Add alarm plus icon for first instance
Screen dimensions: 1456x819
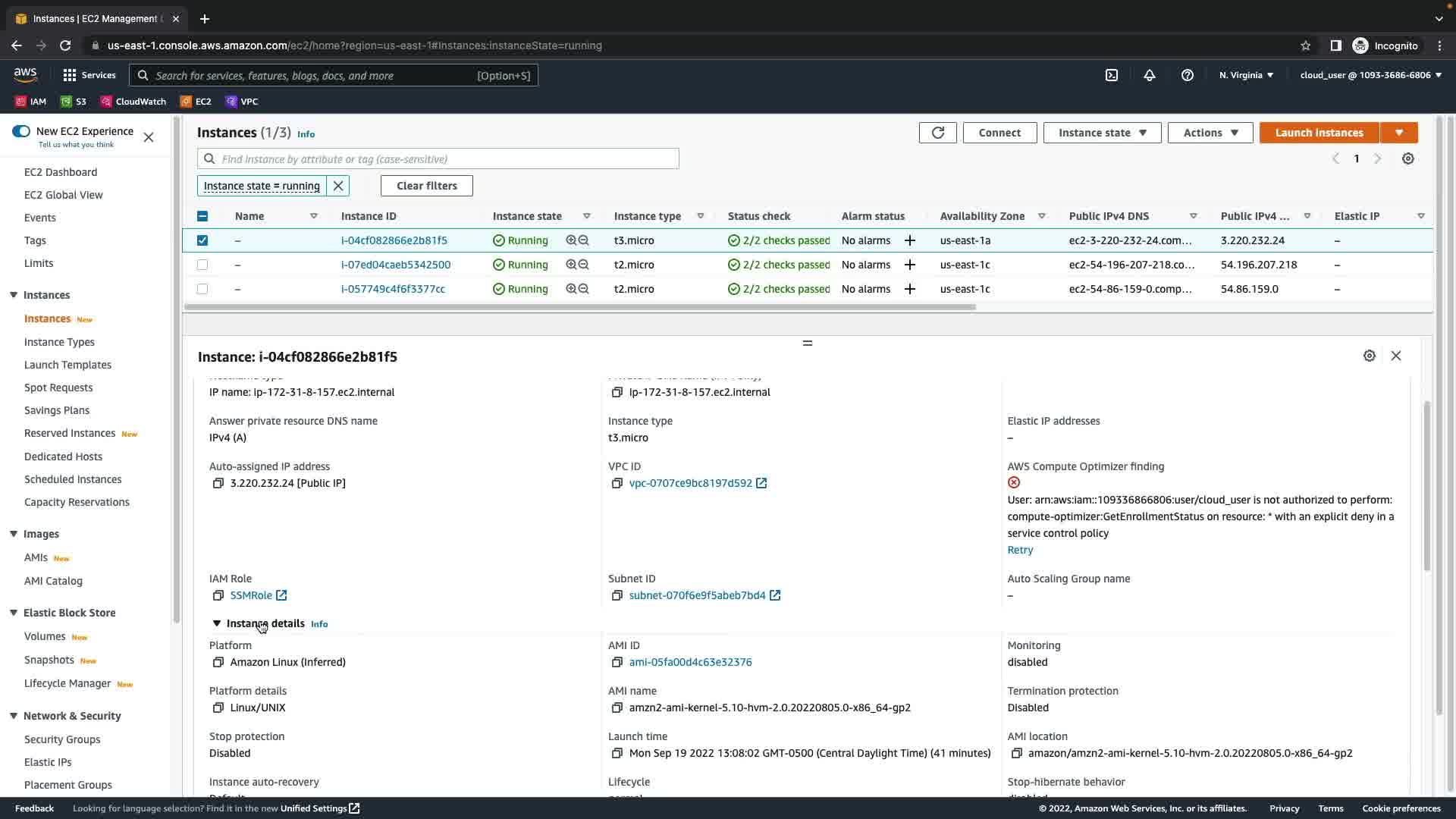click(x=910, y=240)
